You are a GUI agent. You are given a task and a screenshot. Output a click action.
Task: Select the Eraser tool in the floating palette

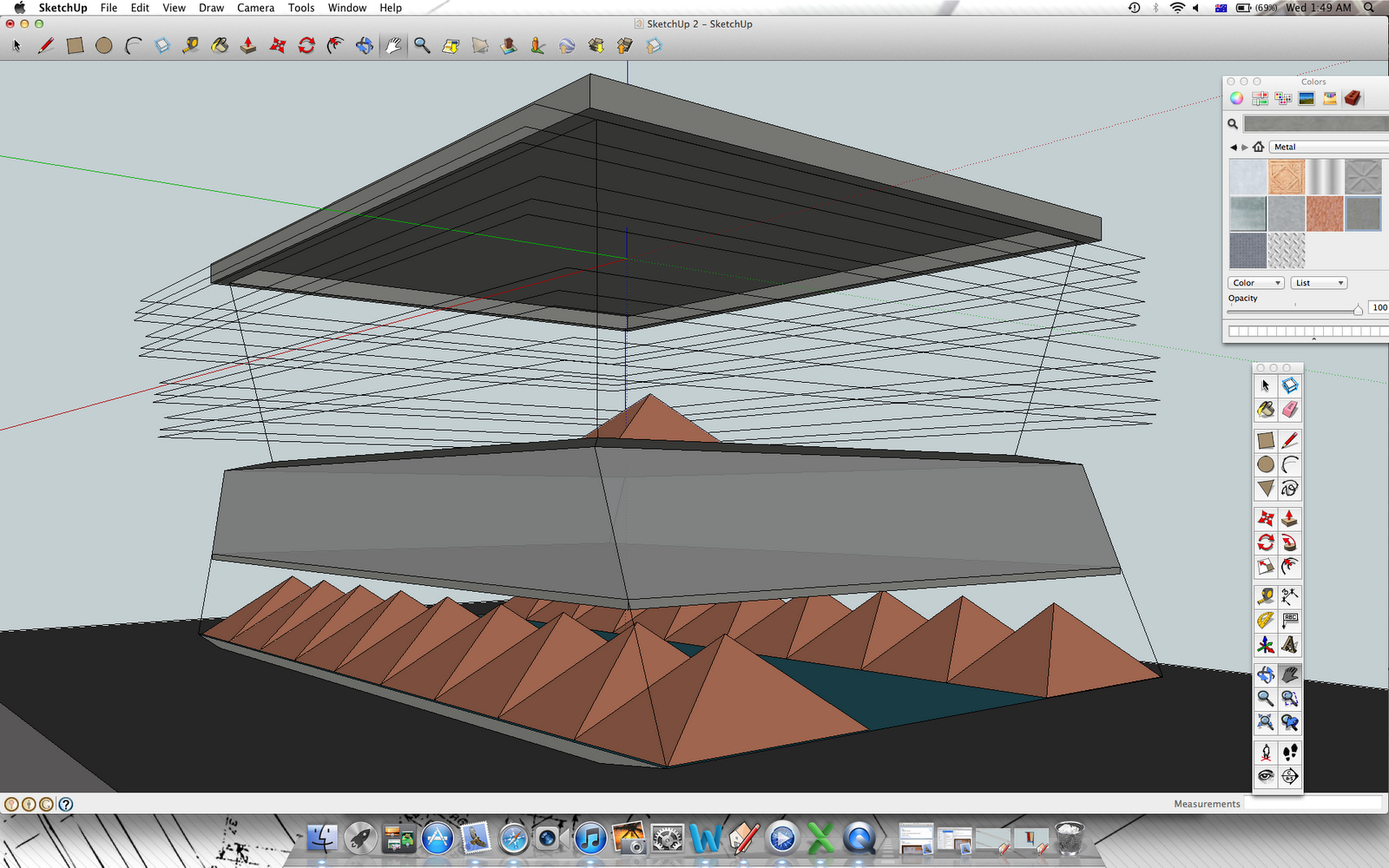1291,408
